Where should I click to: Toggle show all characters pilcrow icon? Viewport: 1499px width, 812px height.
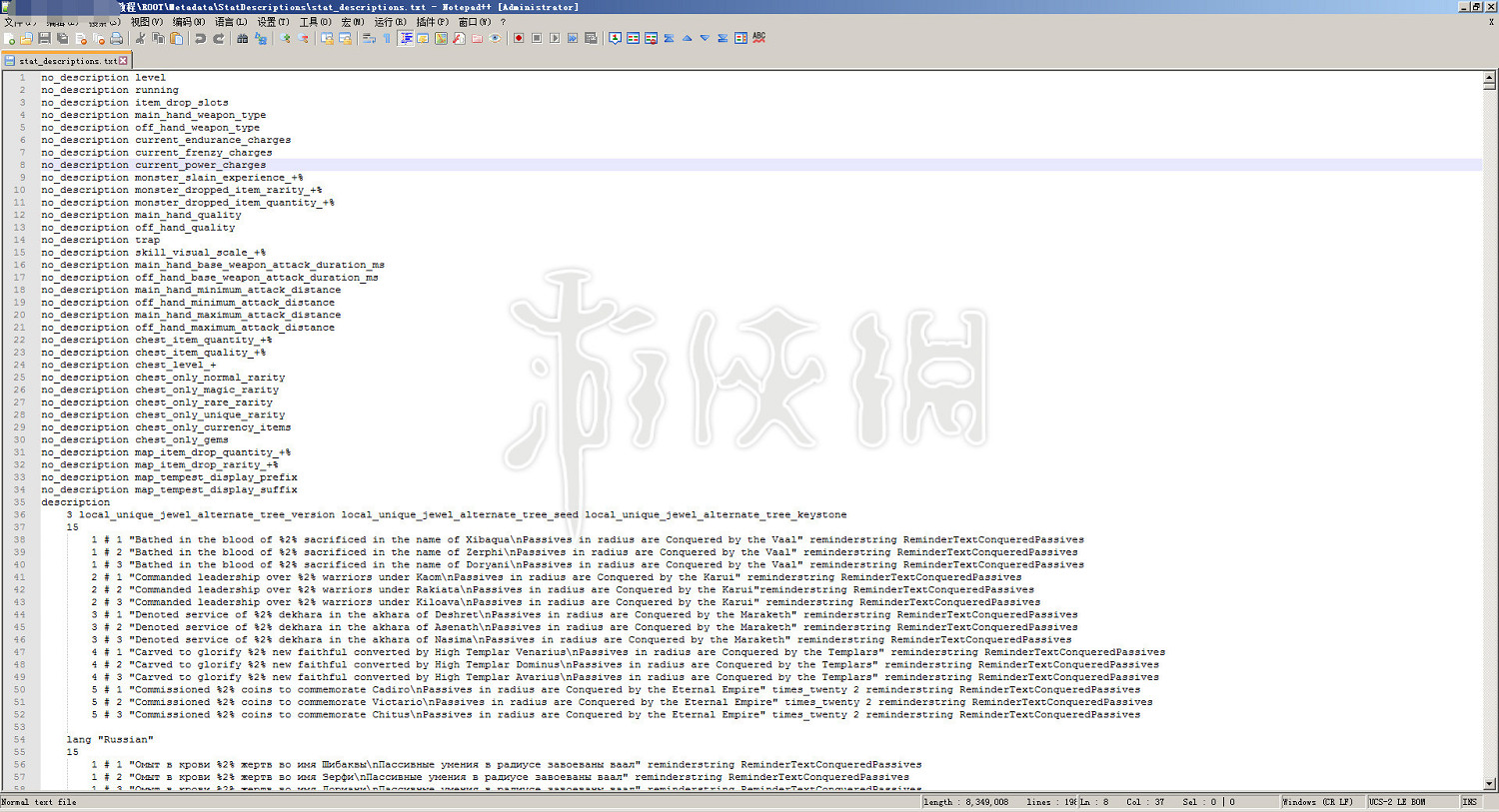(387, 39)
